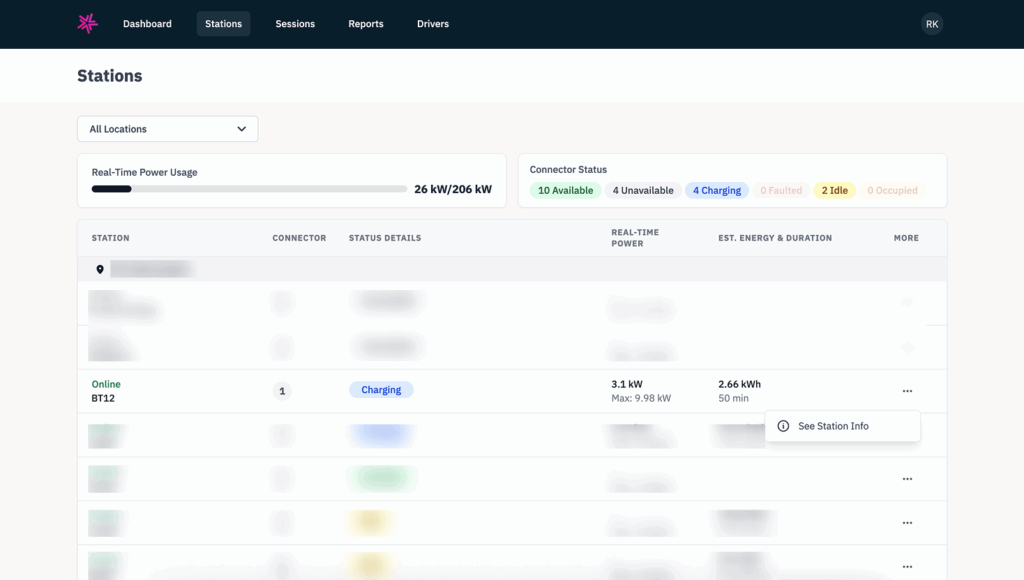Go to the Dashboard tab
This screenshot has width=1024, height=580.
point(147,24)
